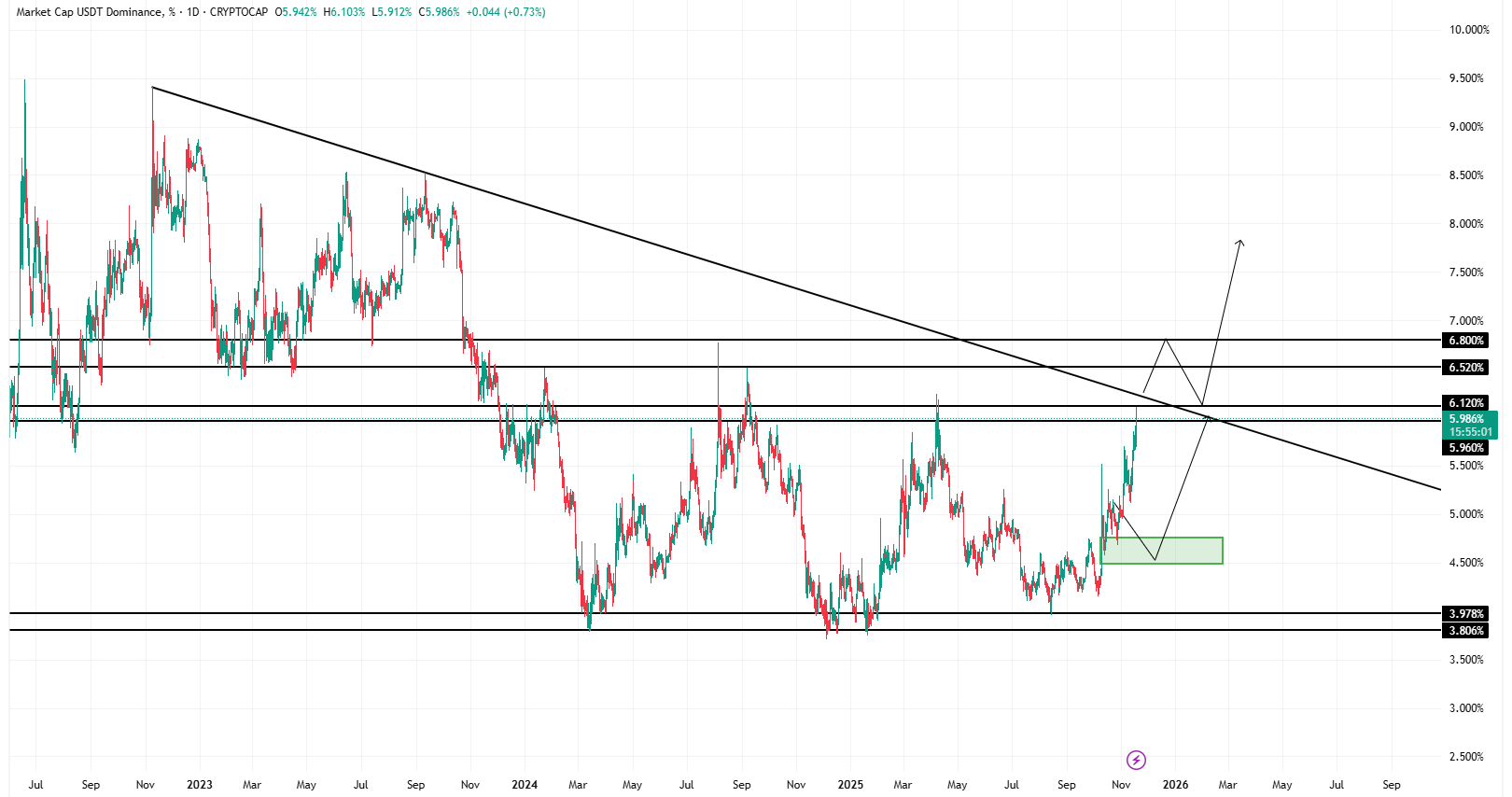Click the 10.000% label on price axis
The image size is (1512, 797).
pyautogui.click(x=1468, y=30)
